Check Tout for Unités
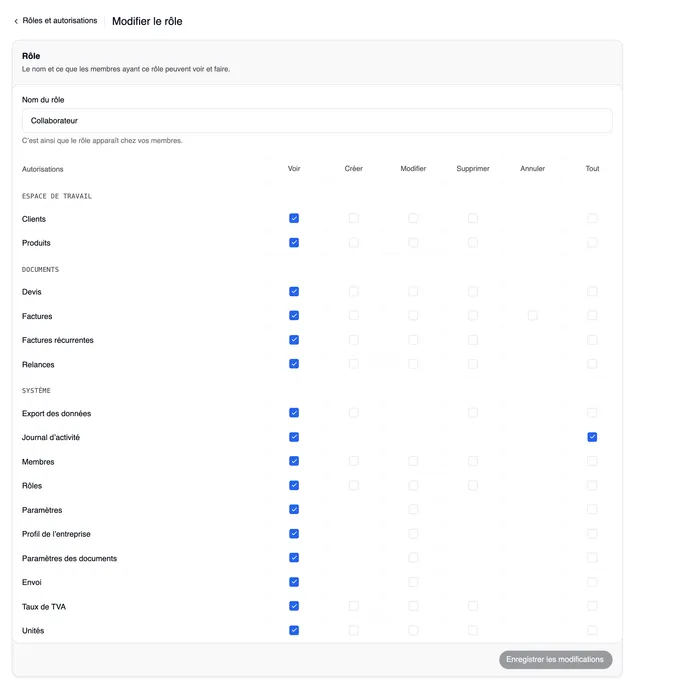Screen dimensions: 680x691 (x=592, y=631)
